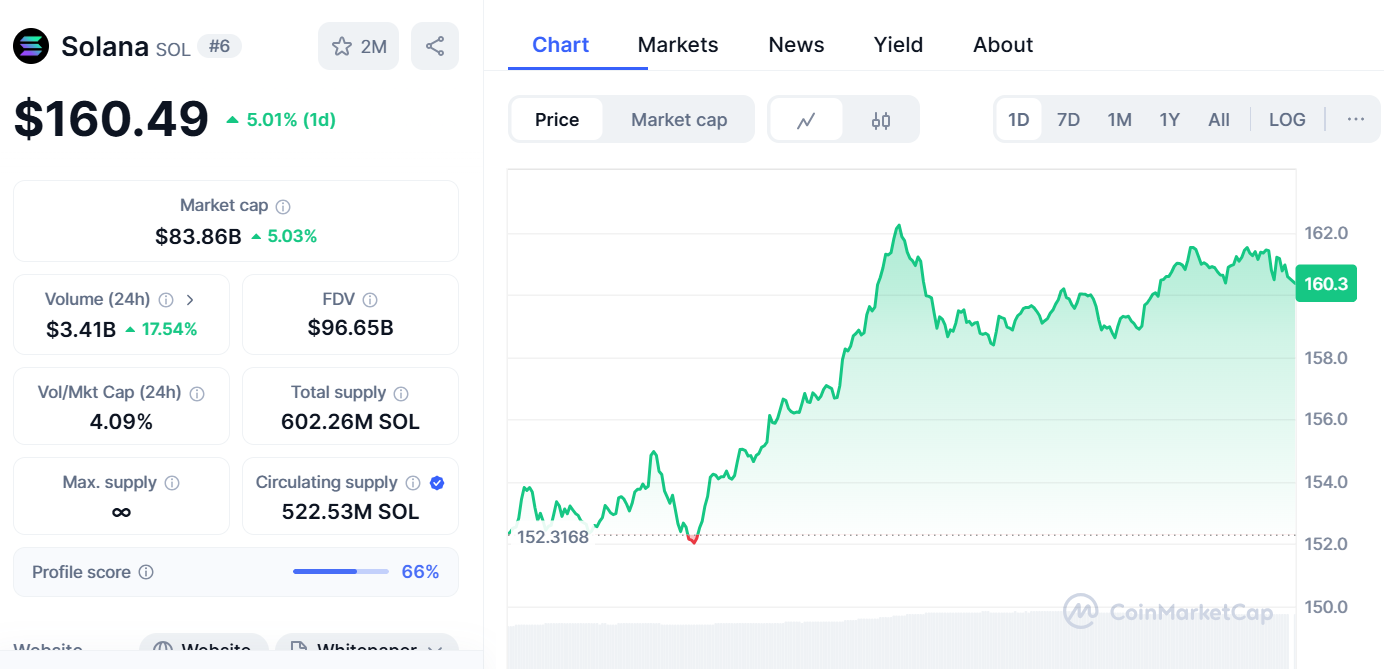Click the 66% profile score value
This screenshot has height=669, width=1384.
pyautogui.click(x=420, y=572)
